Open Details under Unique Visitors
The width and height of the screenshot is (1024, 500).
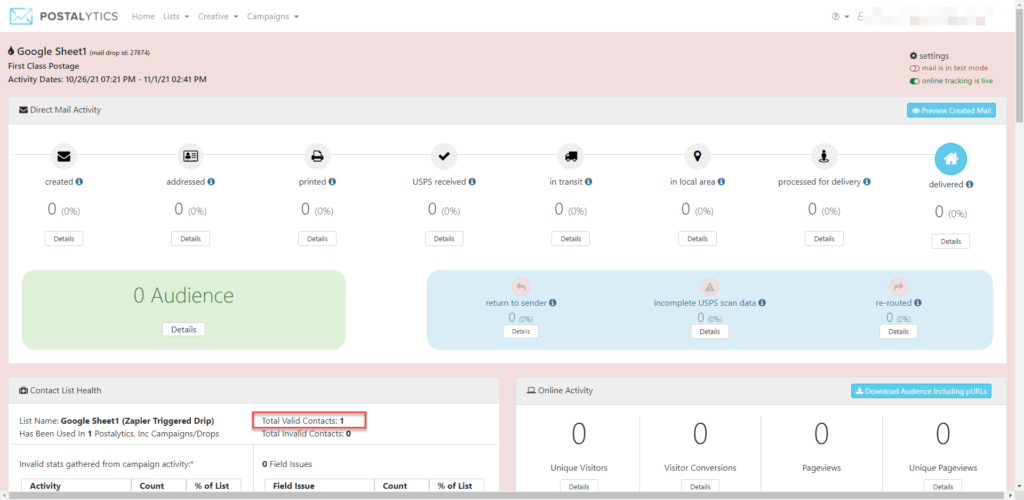point(579,486)
